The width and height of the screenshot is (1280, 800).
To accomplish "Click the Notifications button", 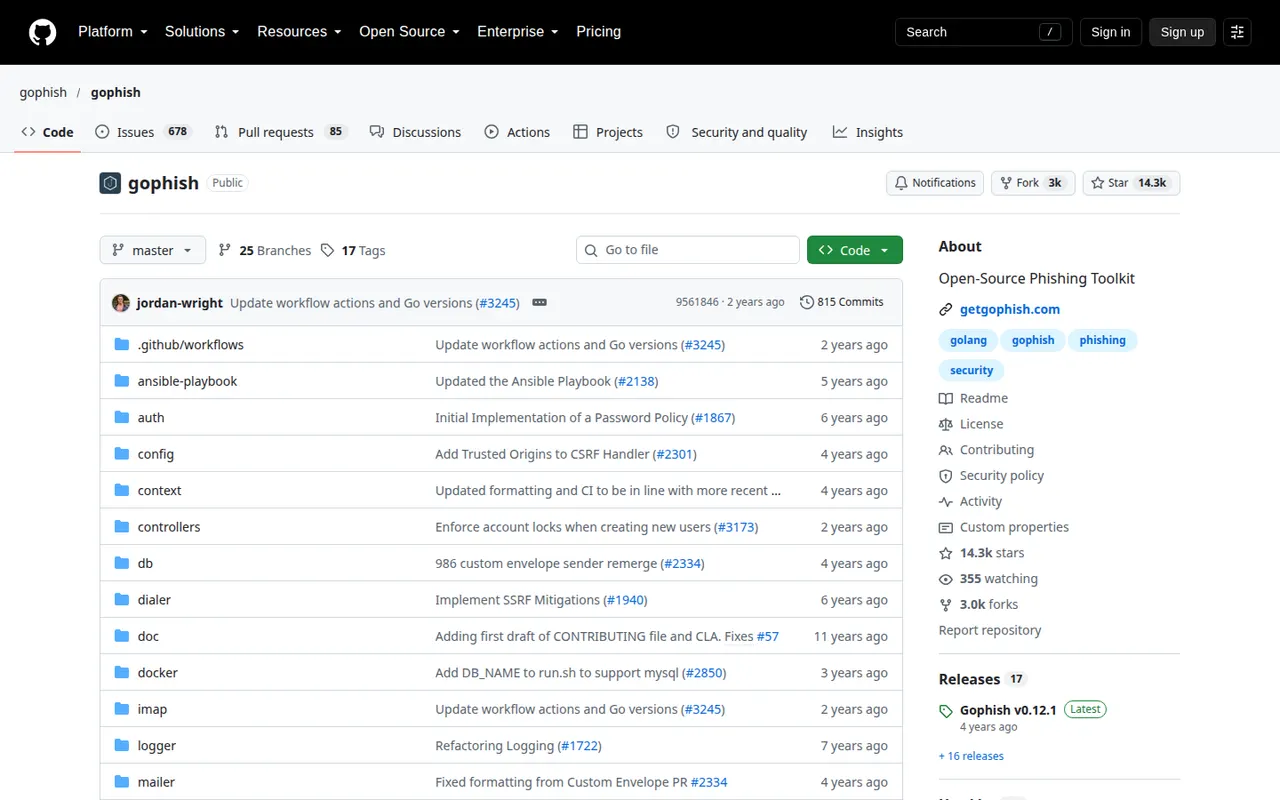I will point(935,183).
